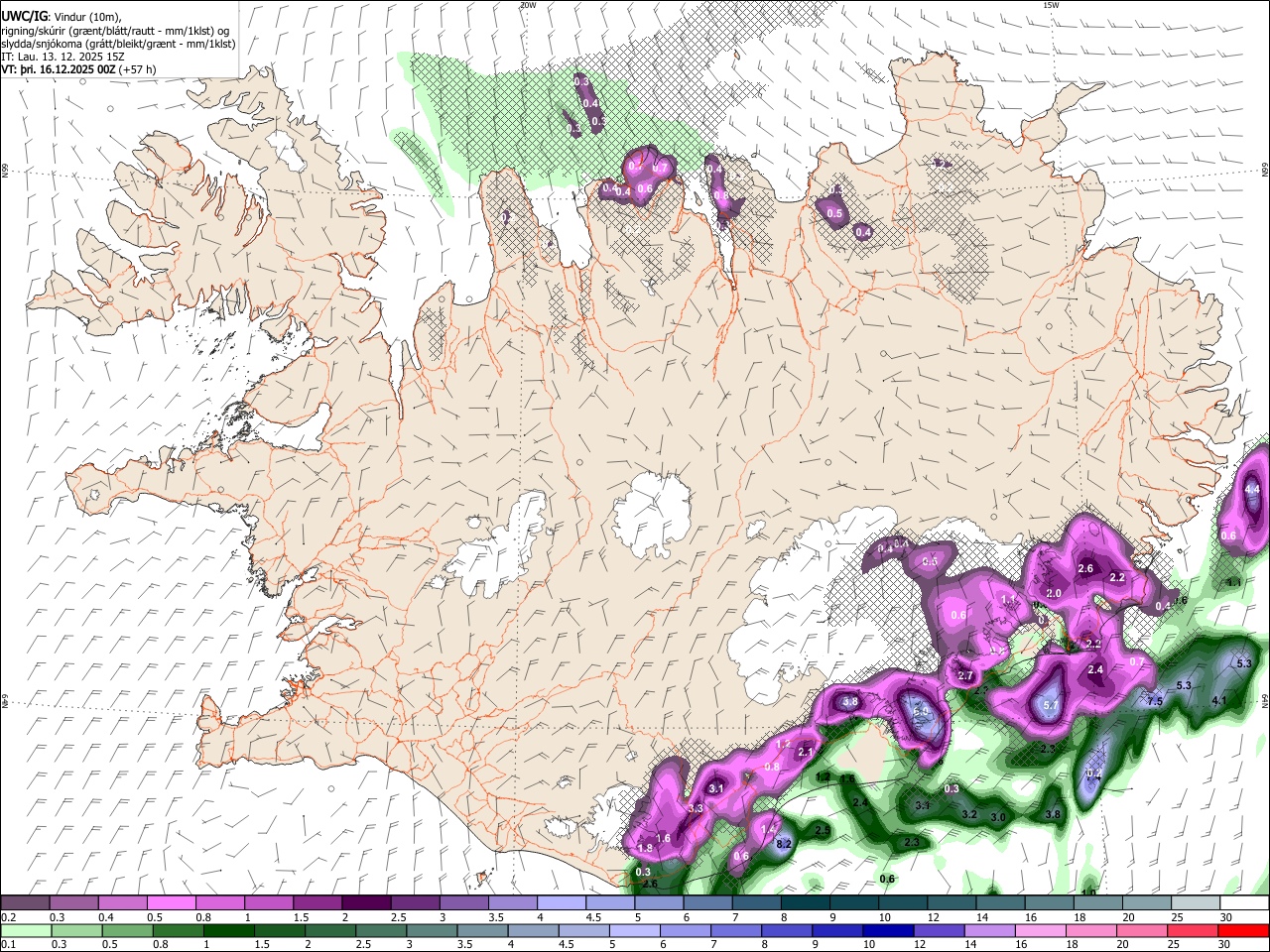Click the white swatch labeled 30 in upper row
1270x952 pixels.
[x=1244, y=903]
